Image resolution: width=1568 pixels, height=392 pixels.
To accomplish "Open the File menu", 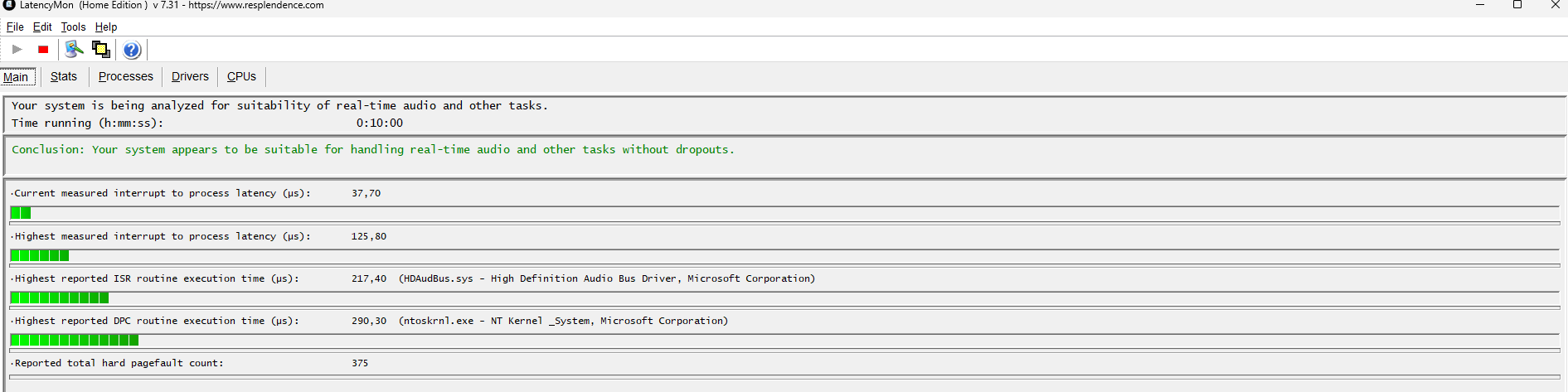I will click(15, 27).
